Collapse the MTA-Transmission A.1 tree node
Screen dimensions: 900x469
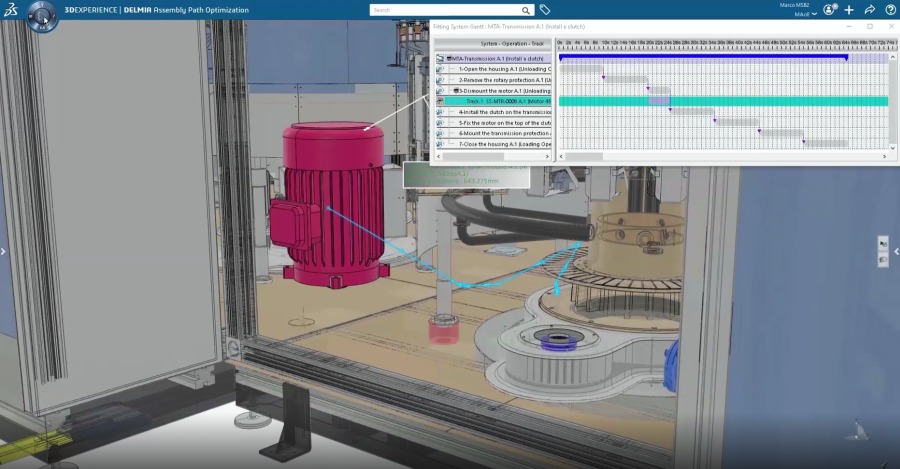(x=449, y=59)
